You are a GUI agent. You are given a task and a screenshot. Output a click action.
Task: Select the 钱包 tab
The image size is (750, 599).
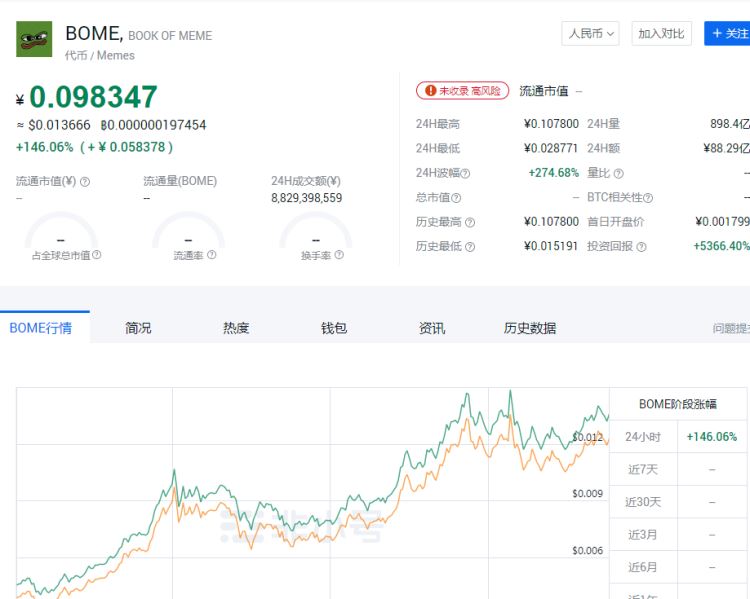334,328
